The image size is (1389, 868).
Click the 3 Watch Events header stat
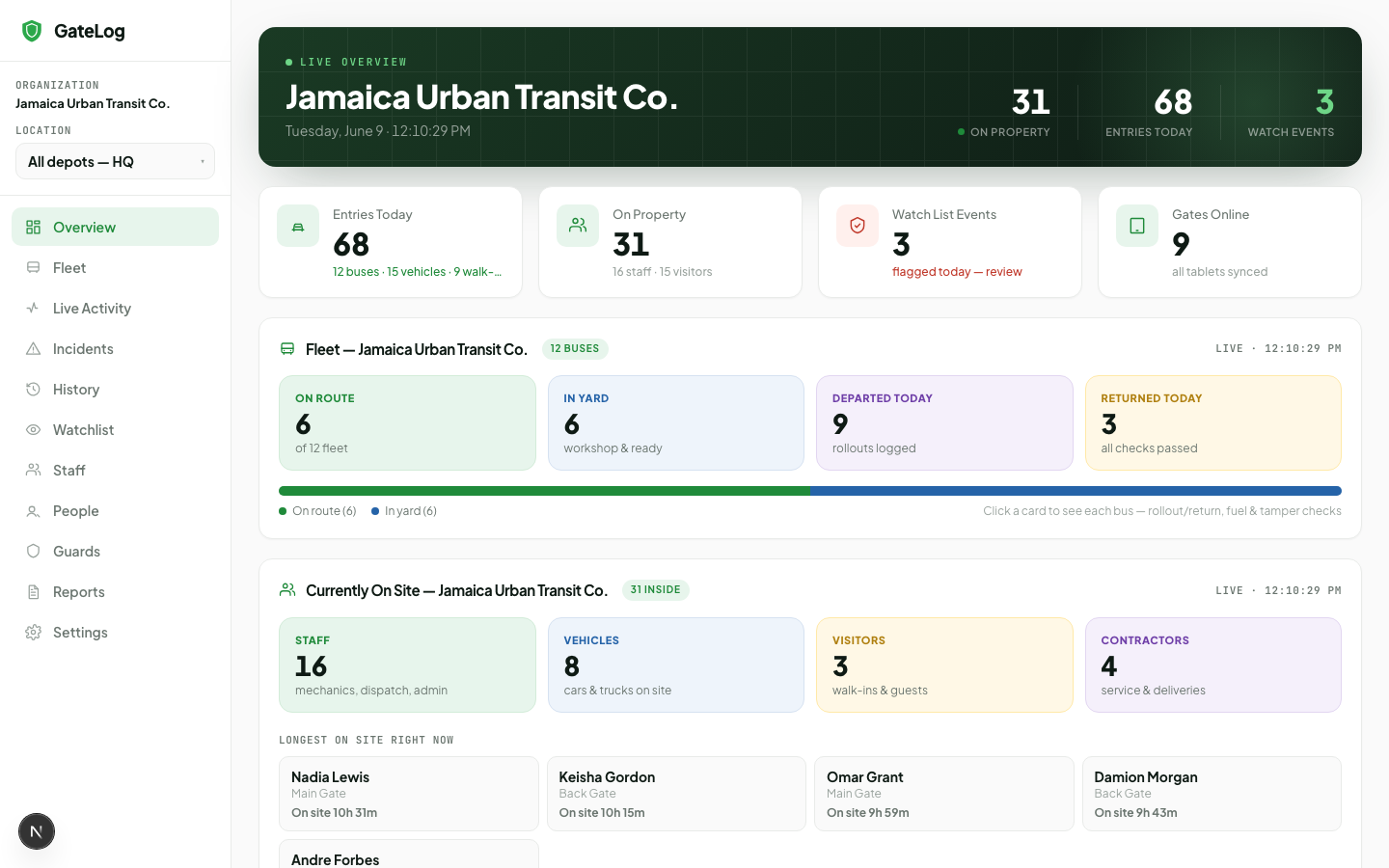pyautogui.click(x=1291, y=112)
